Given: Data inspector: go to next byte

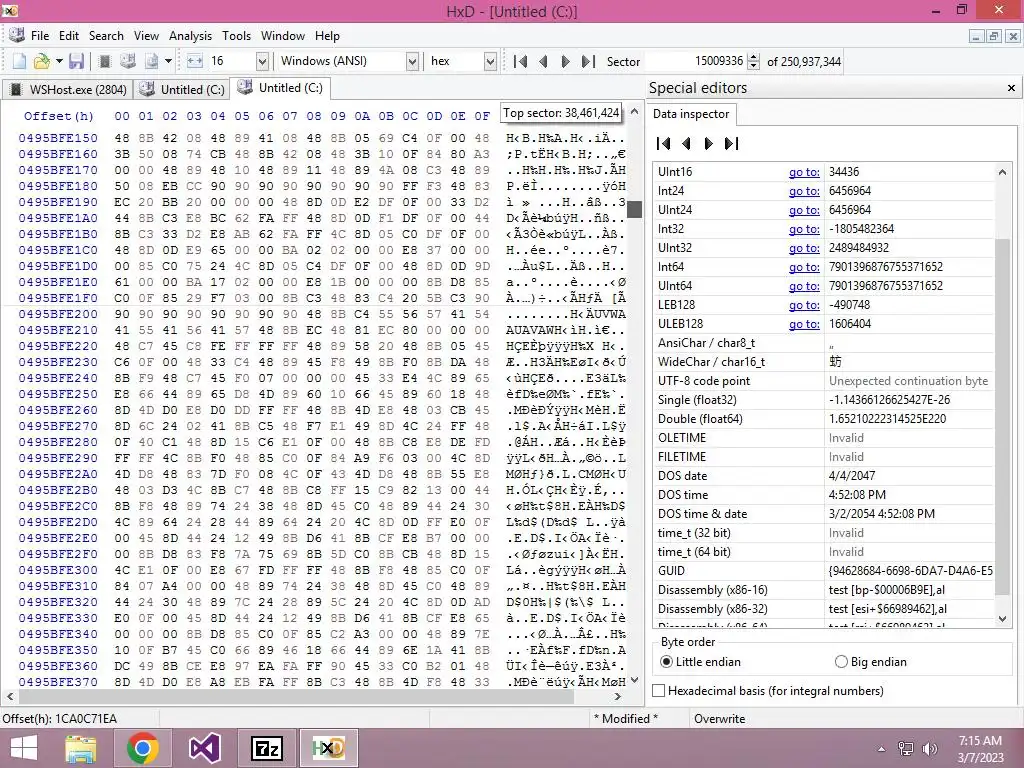Looking at the screenshot, I should coord(709,144).
